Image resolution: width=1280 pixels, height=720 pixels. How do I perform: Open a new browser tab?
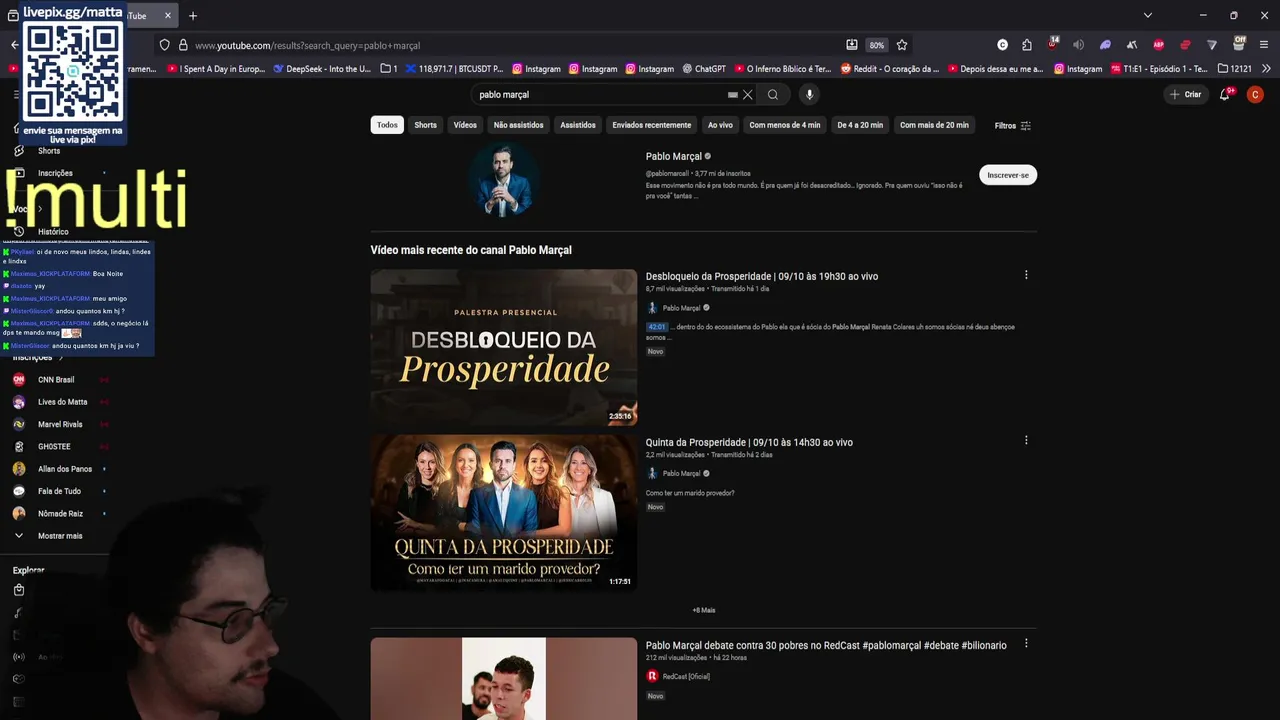coord(193,15)
